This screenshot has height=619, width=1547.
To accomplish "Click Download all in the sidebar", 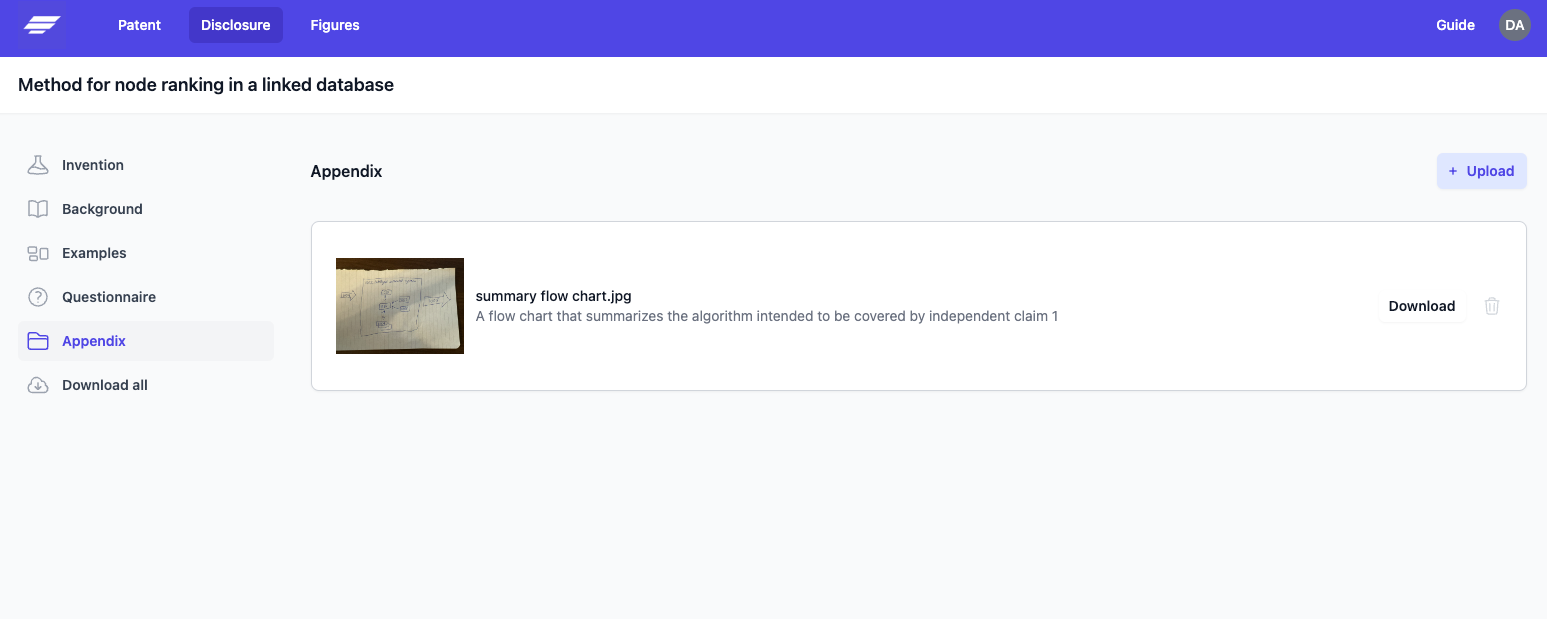I will coord(105,384).
